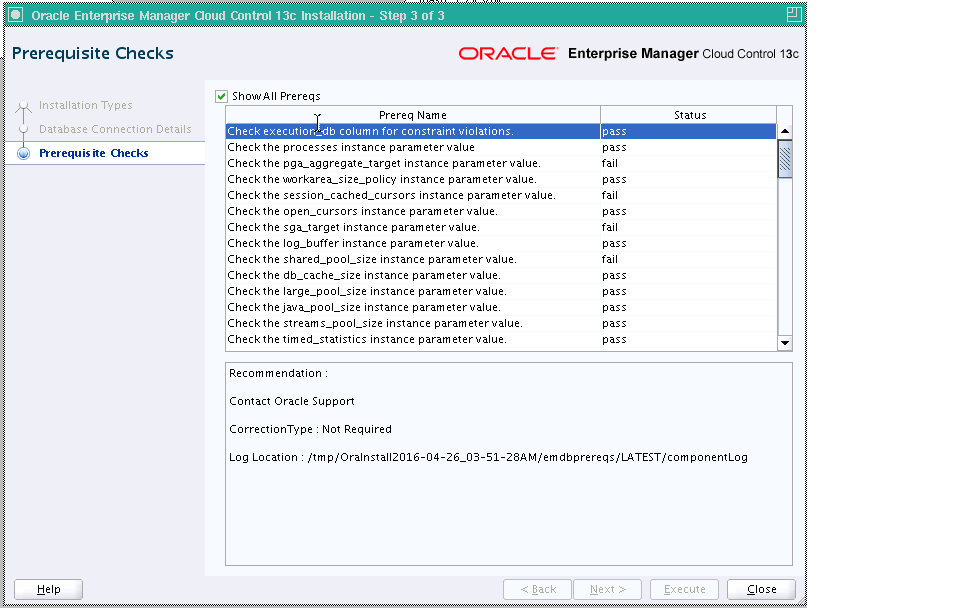Click pass status of log_buffer row
Screen dimensions: 960x608
(x=614, y=243)
